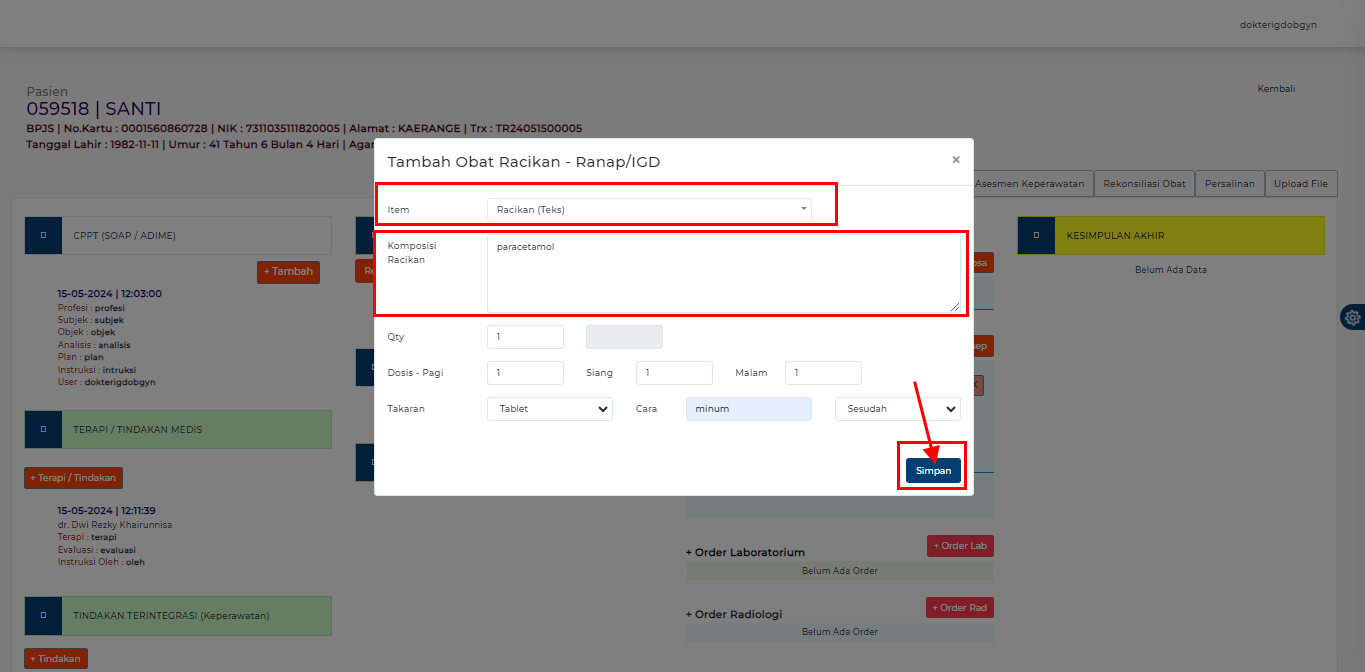Open the Sesudah timing dropdown
1365x672 pixels.
897,409
